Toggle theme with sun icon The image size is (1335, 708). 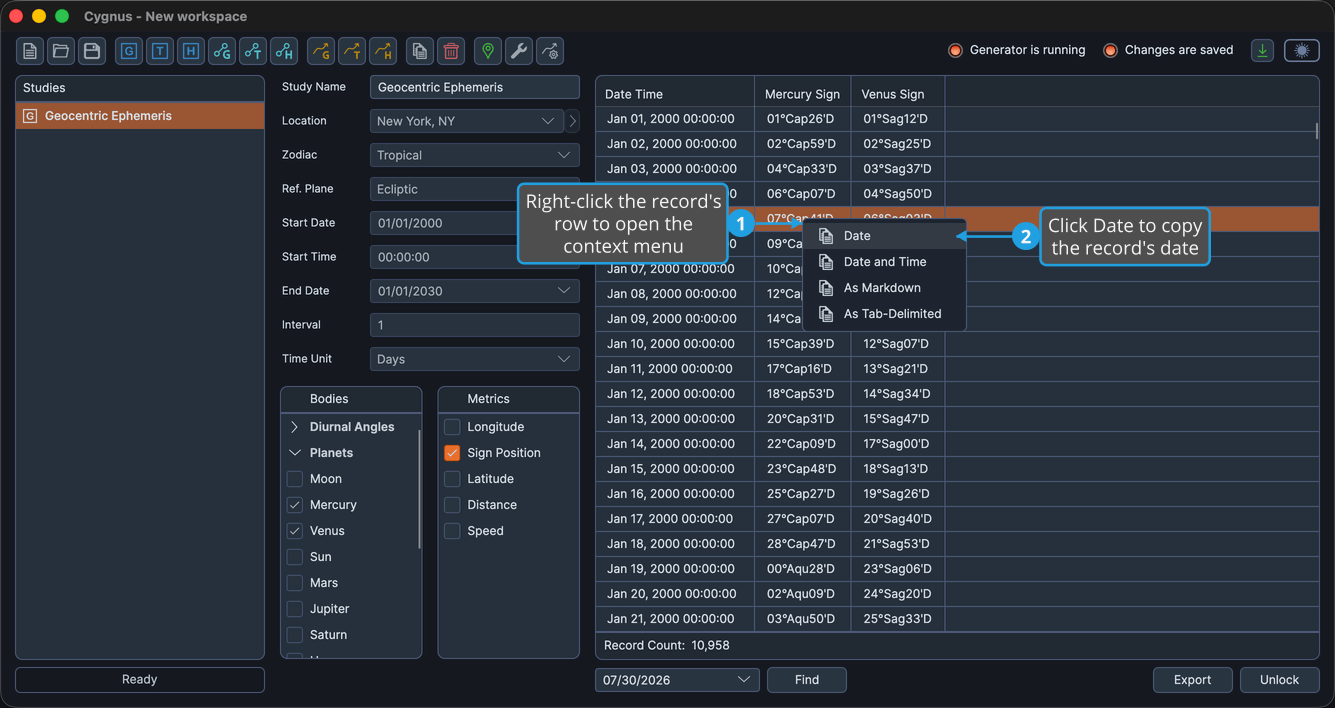(1301, 51)
